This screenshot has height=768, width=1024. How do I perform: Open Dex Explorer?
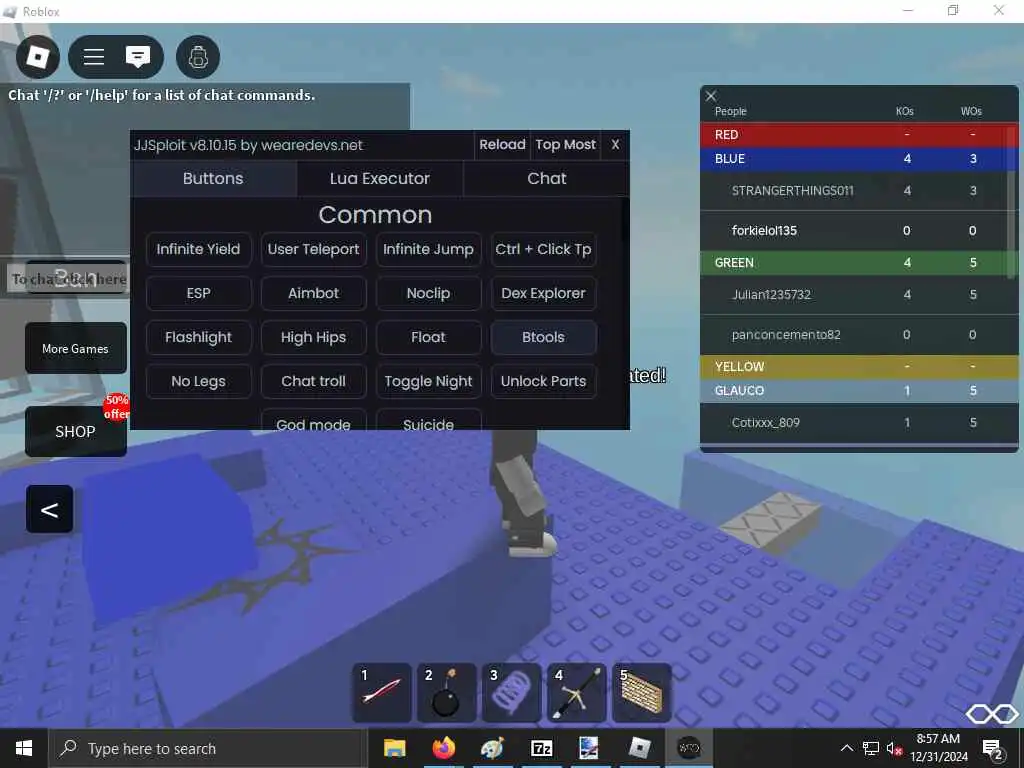pyautogui.click(x=543, y=293)
